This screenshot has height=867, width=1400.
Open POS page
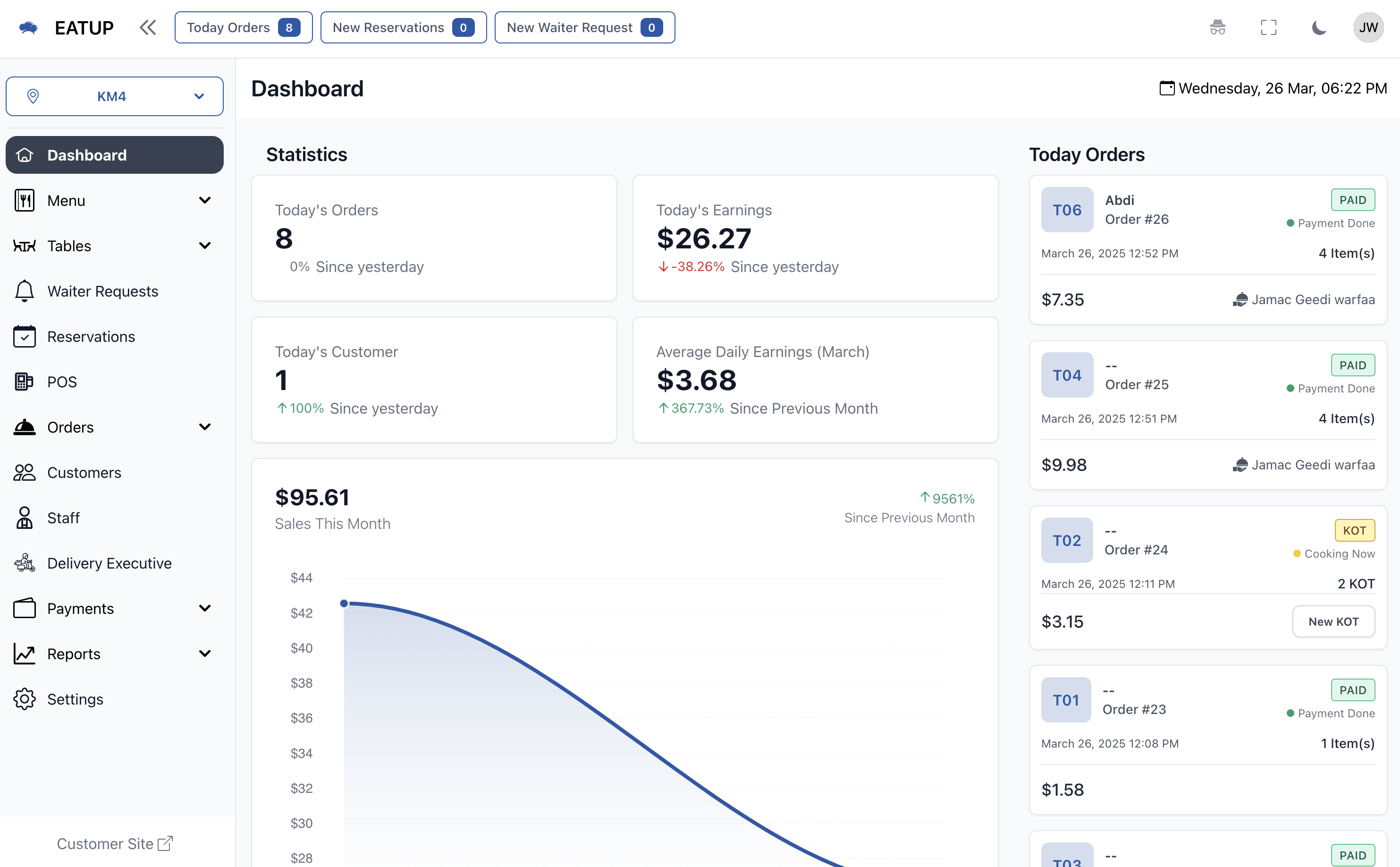coord(115,382)
